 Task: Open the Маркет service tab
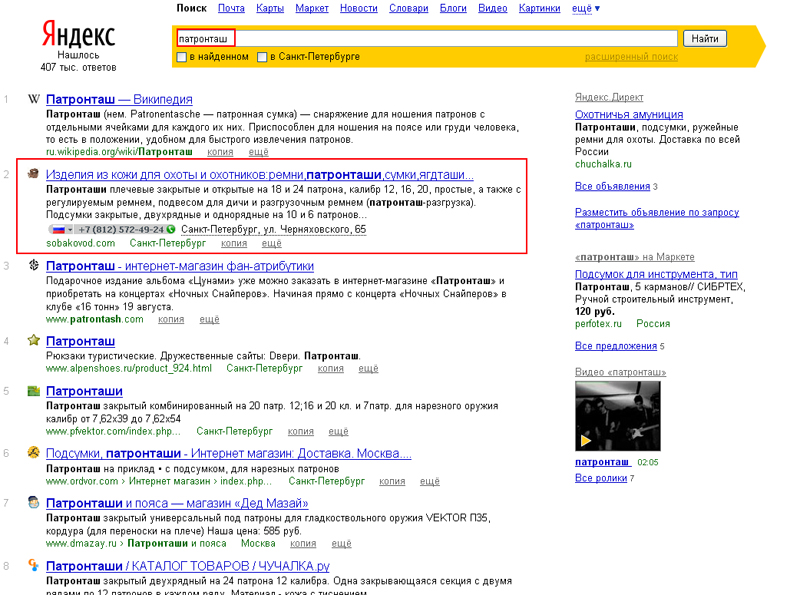(x=312, y=8)
